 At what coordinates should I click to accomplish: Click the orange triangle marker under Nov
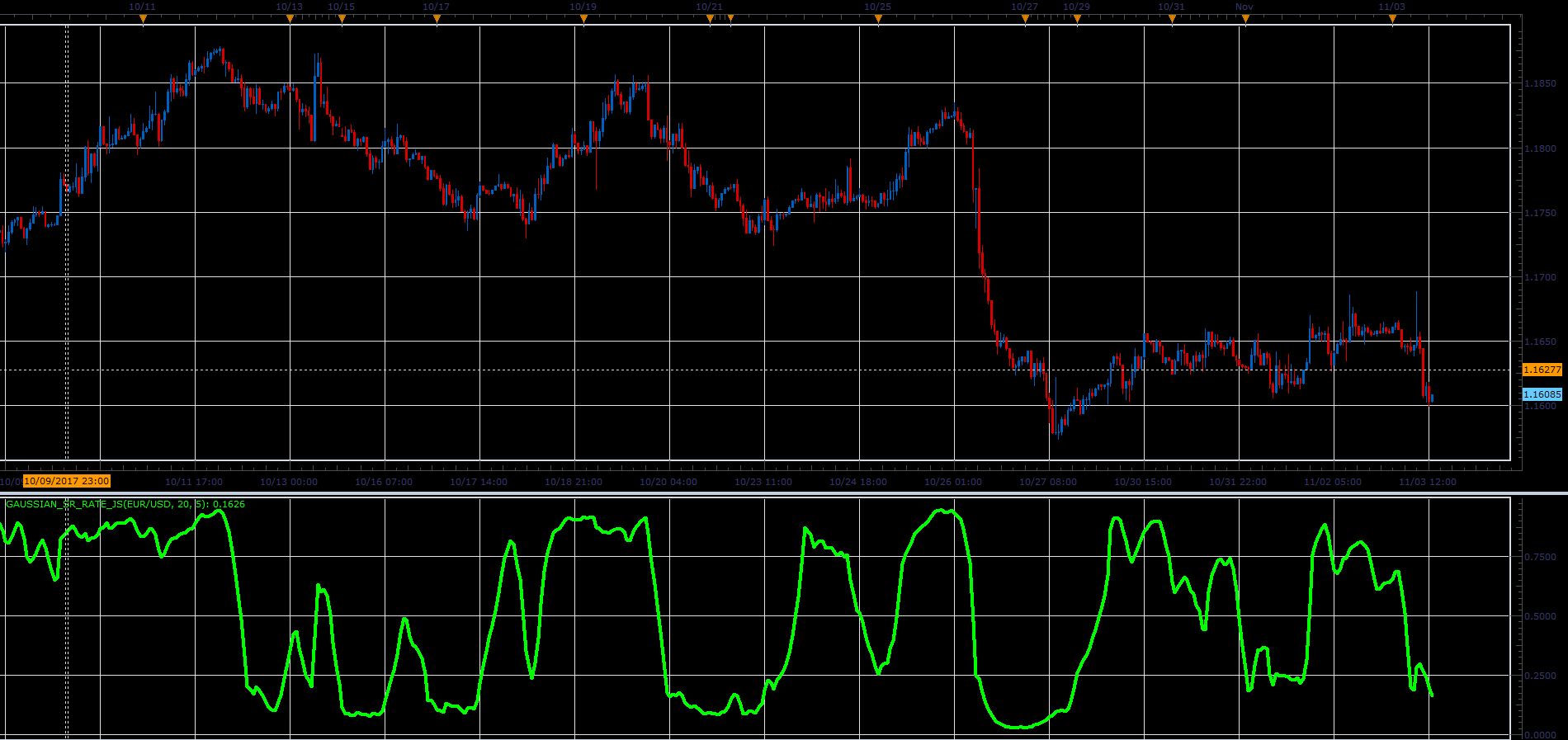1245,19
